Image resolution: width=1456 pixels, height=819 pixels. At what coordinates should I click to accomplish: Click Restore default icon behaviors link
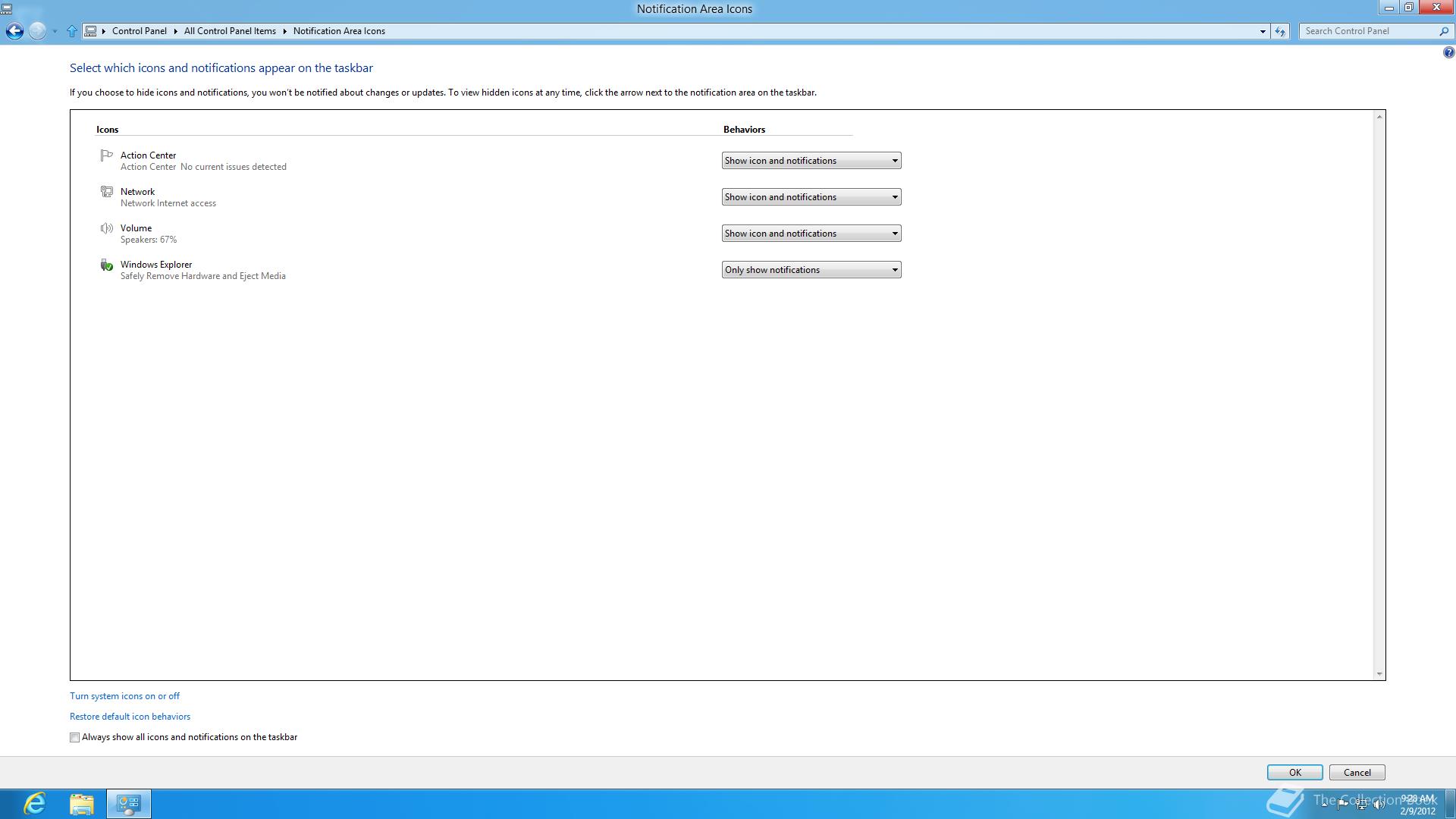tap(130, 717)
